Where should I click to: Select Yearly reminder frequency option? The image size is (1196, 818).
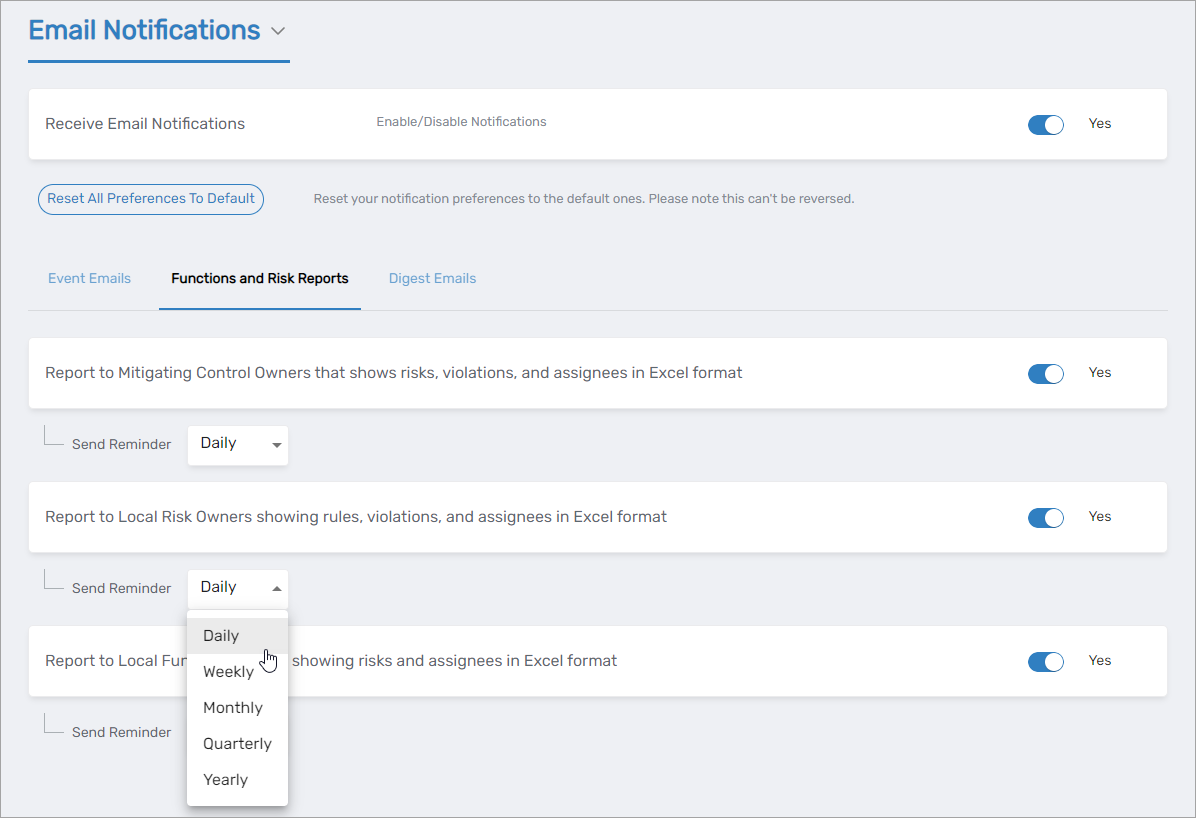pyautogui.click(x=224, y=779)
